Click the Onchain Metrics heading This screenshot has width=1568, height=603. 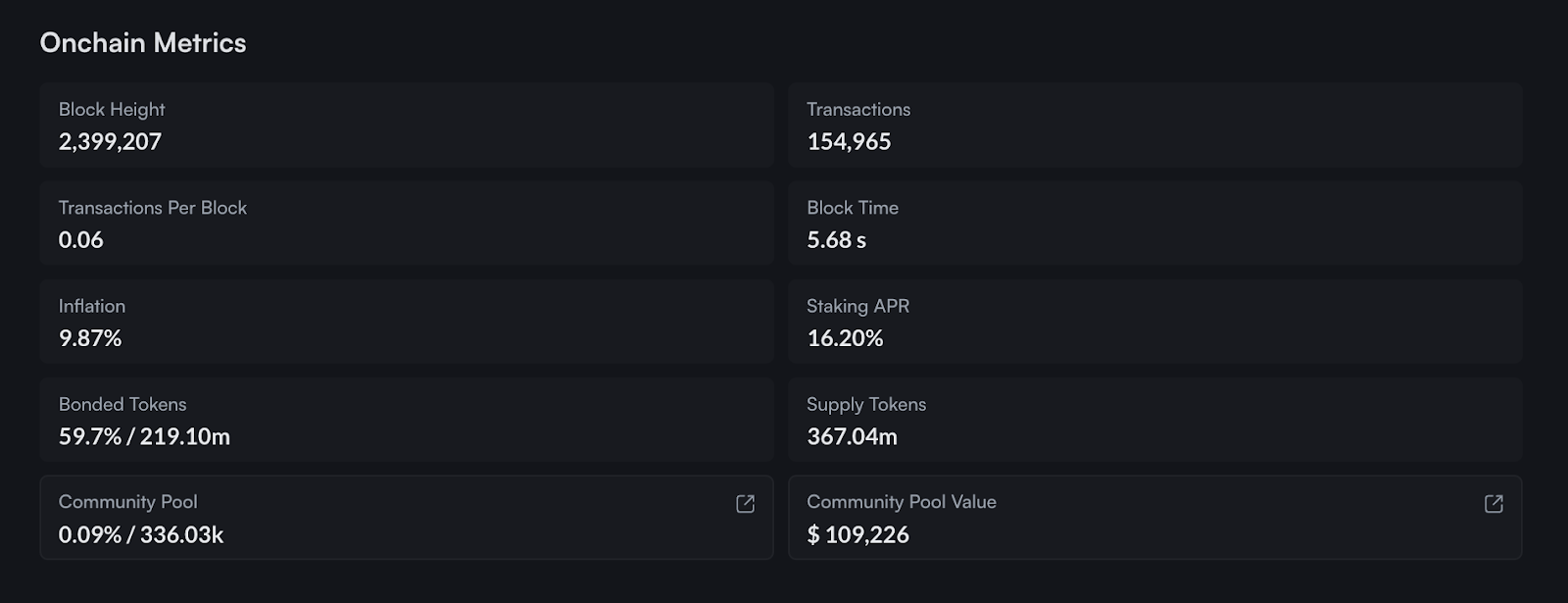143,43
